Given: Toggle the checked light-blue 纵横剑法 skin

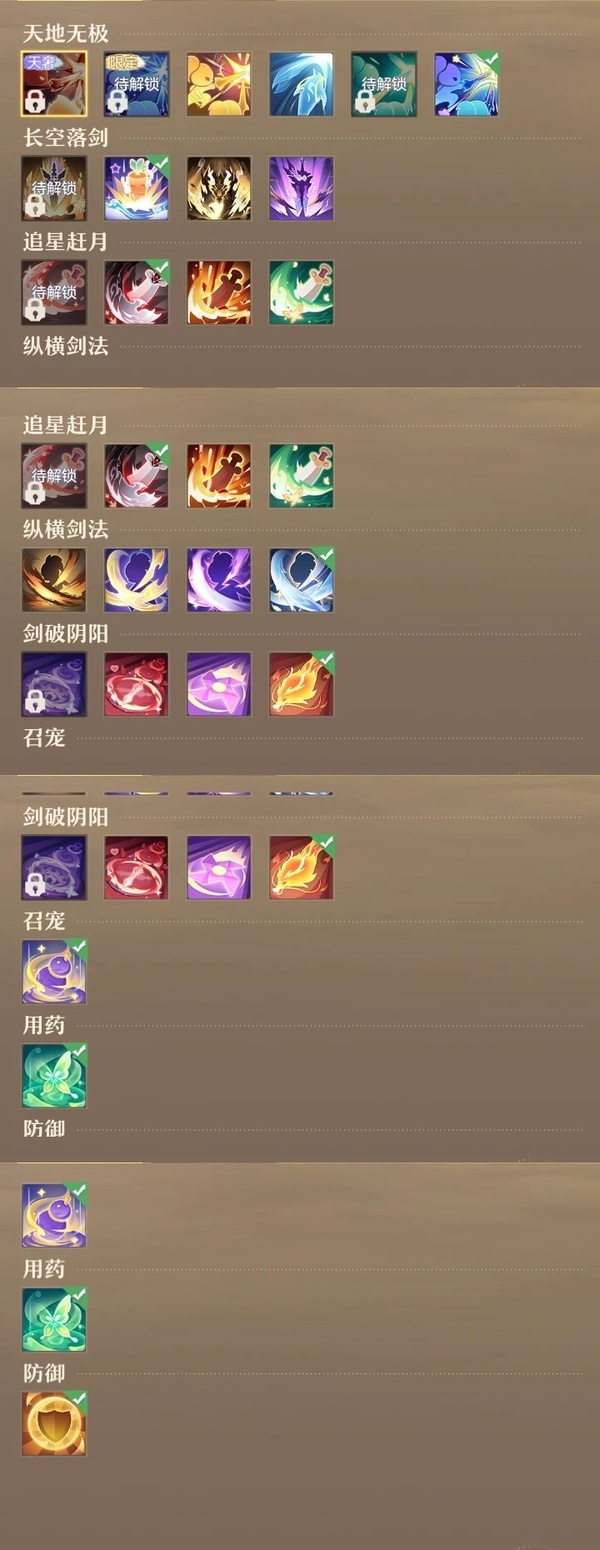Looking at the screenshot, I should pyautogui.click(x=301, y=580).
